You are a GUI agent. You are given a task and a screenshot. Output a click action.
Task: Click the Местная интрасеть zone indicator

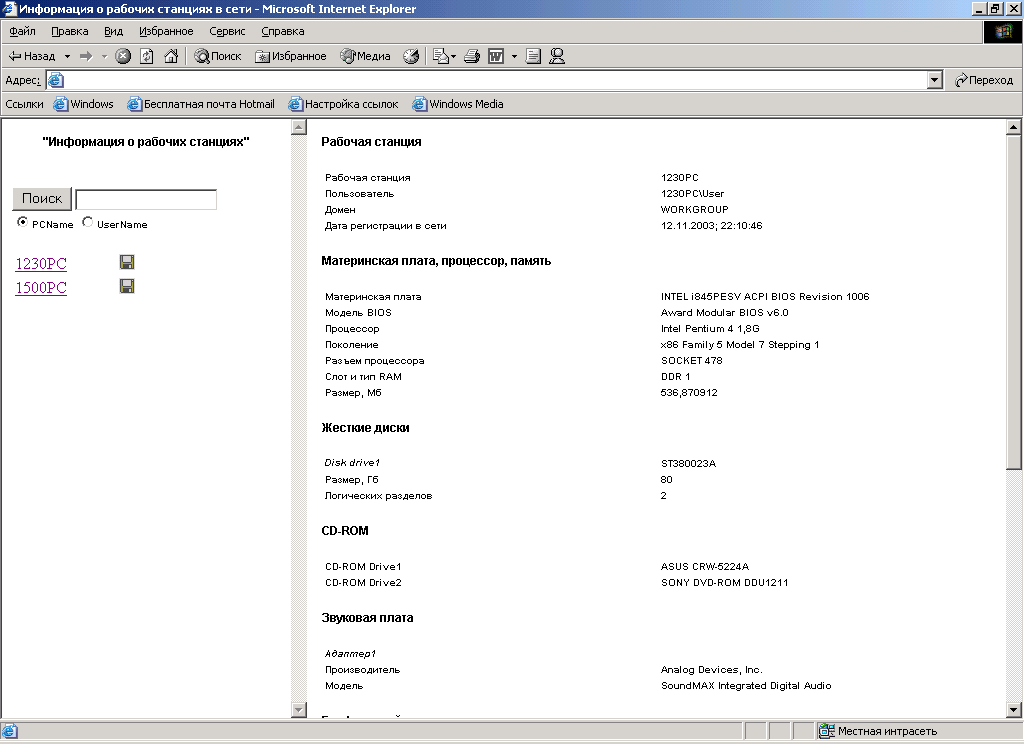click(880, 732)
